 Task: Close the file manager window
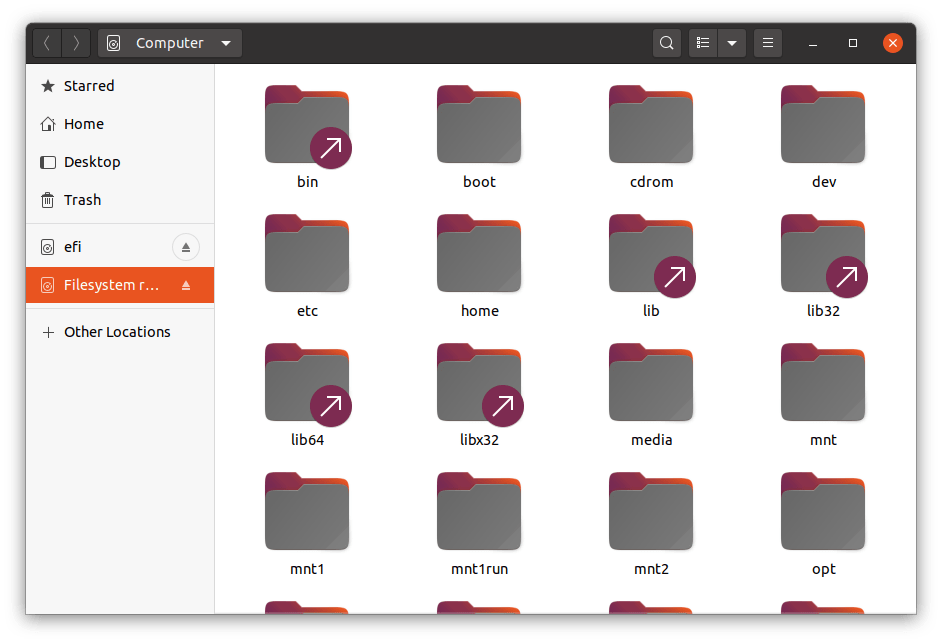(x=893, y=43)
